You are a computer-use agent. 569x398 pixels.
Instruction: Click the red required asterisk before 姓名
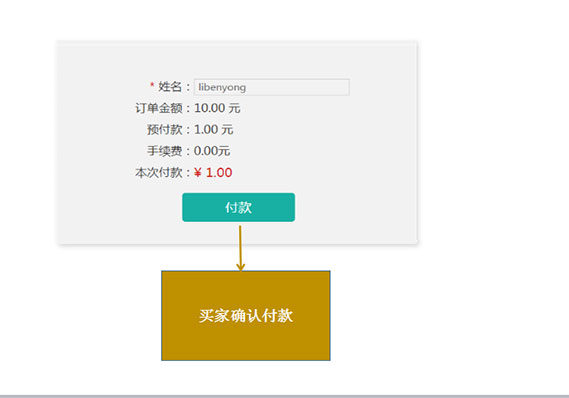pos(152,86)
